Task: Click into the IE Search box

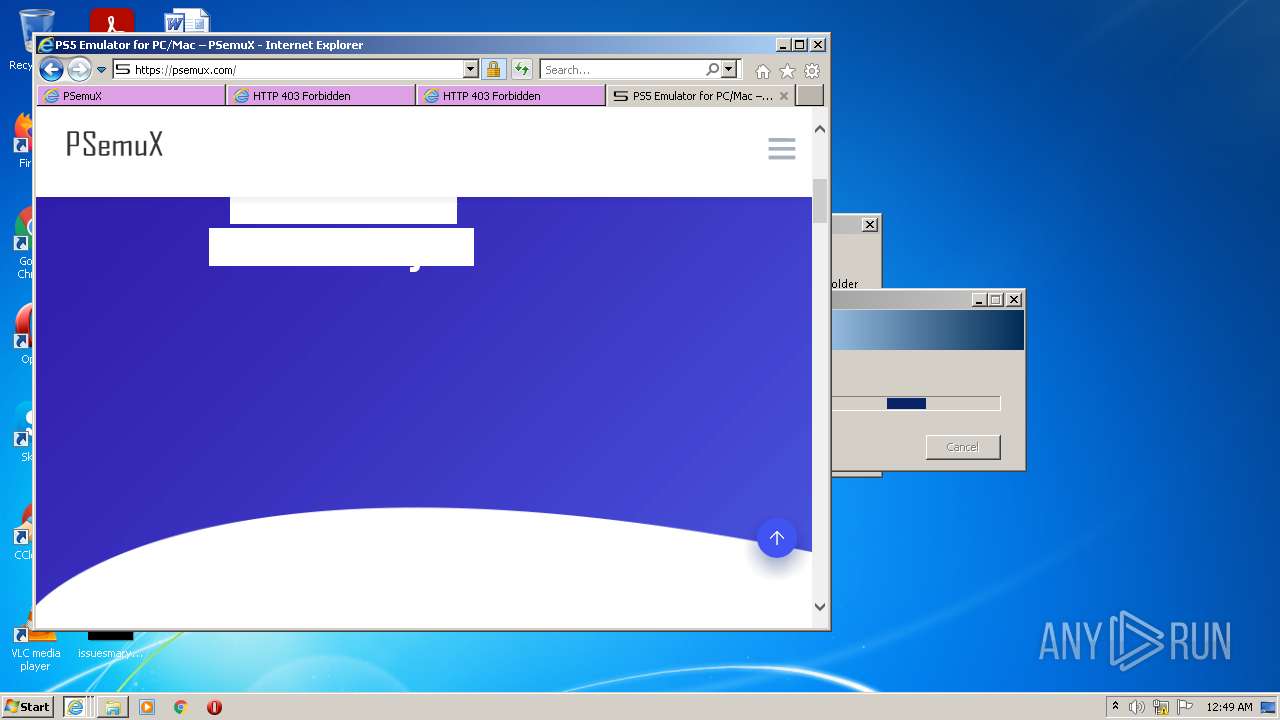Action: click(622, 70)
